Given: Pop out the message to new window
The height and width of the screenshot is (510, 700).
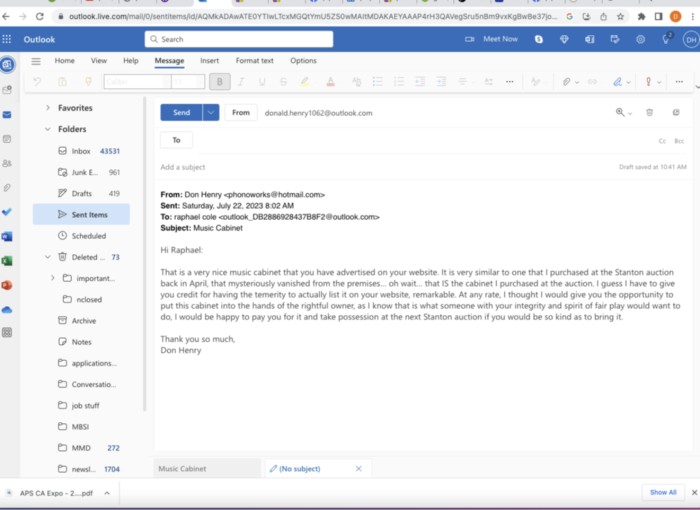Looking at the screenshot, I should point(676,113).
